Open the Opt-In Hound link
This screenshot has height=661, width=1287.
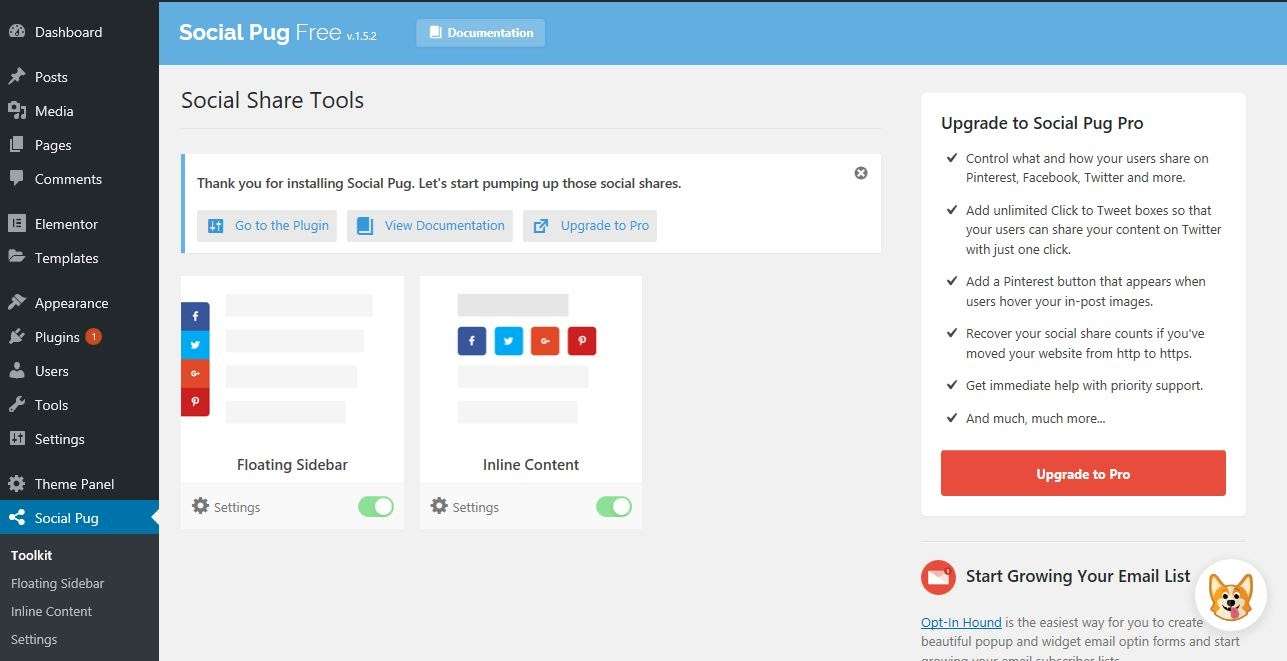click(960, 622)
